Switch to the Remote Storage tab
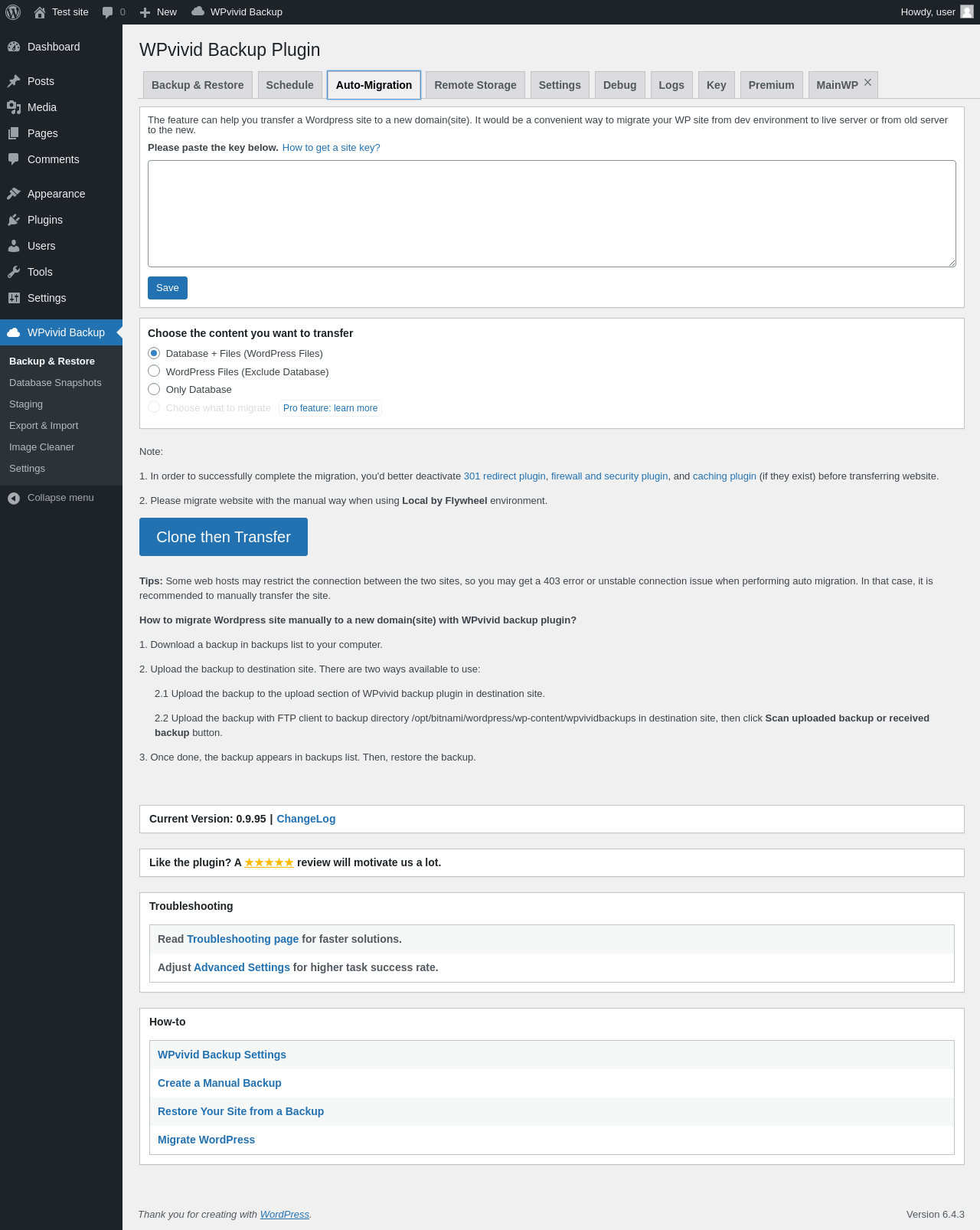Viewport: 980px width, 1230px height. click(475, 85)
